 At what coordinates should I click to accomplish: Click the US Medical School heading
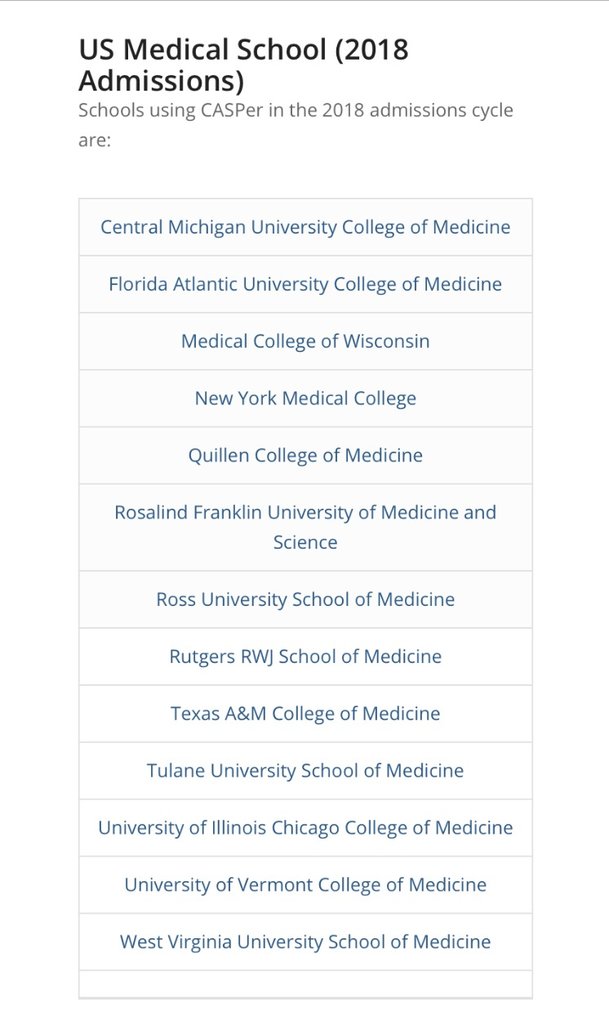(243, 64)
